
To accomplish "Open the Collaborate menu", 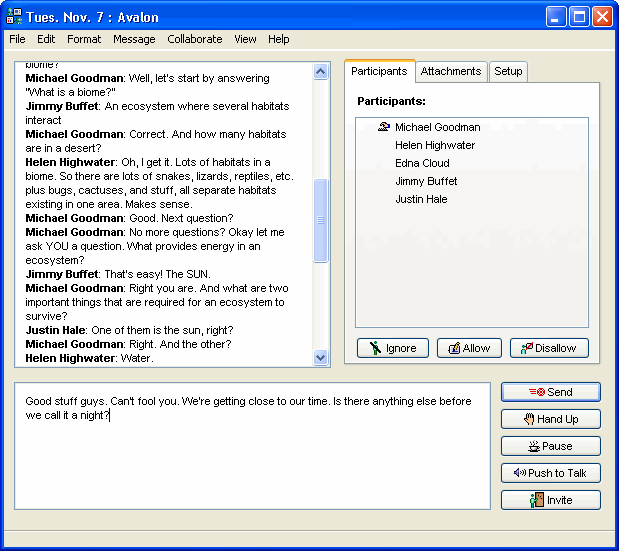I will (195, 39).
